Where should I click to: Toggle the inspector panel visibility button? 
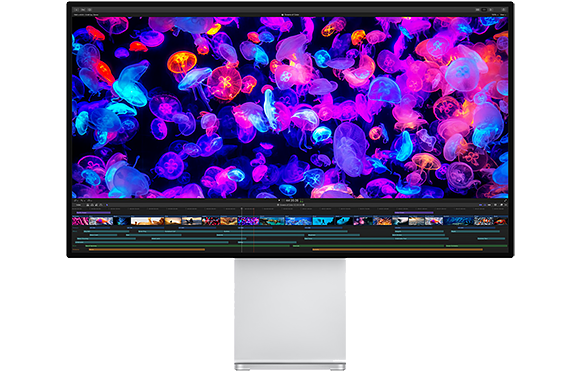pos(490,10)
